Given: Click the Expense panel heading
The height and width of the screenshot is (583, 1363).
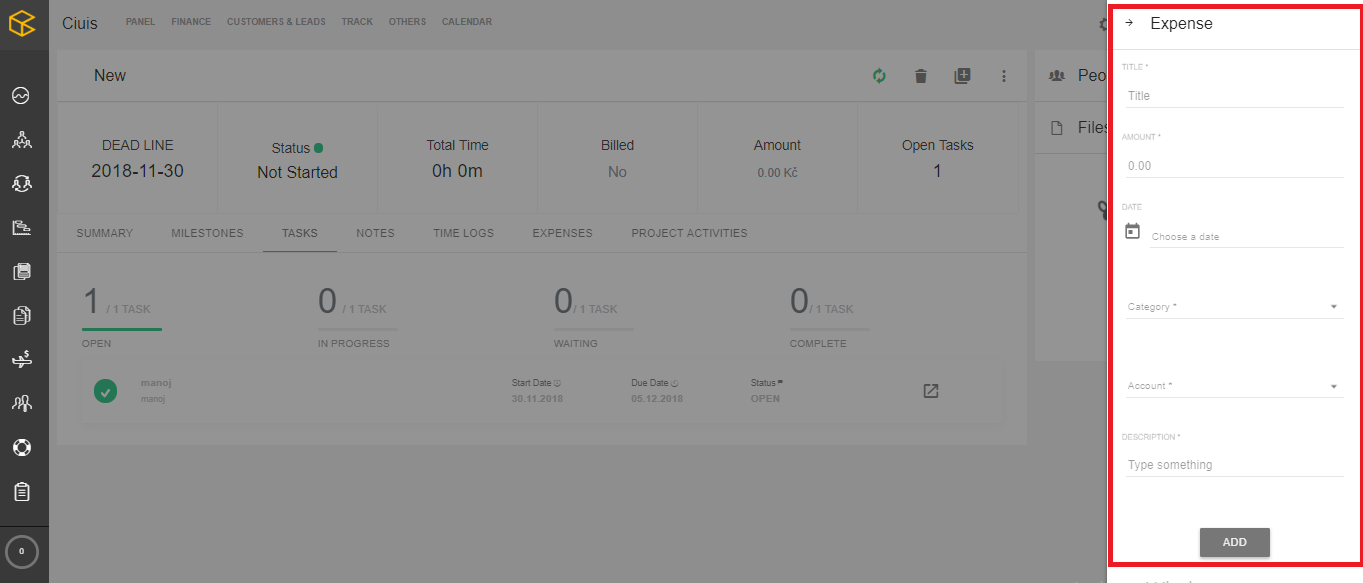Looking at the screenshot, I should (1181, 23).
